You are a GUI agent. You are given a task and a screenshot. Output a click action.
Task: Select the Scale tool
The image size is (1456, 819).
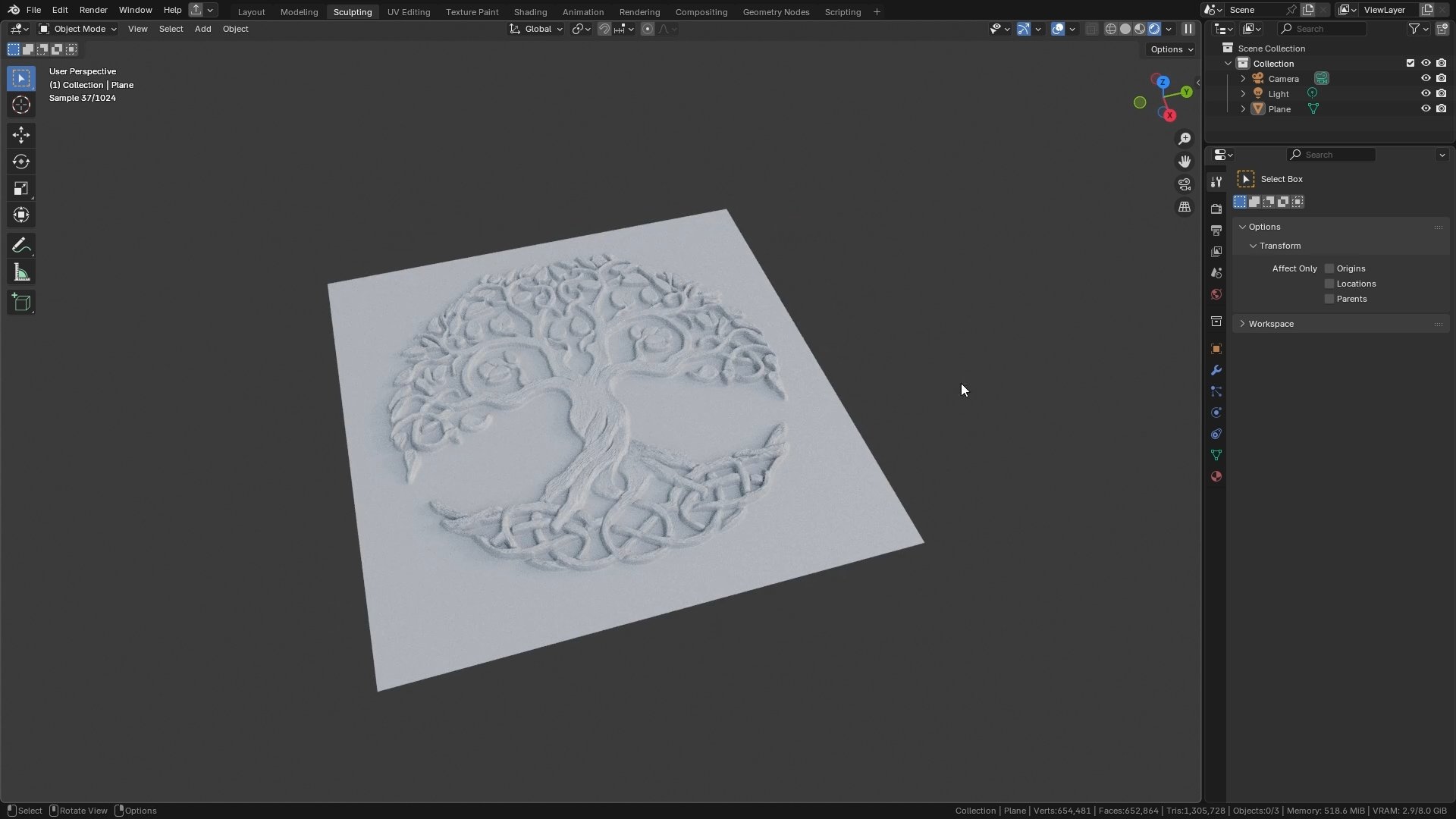pos(21,188)
